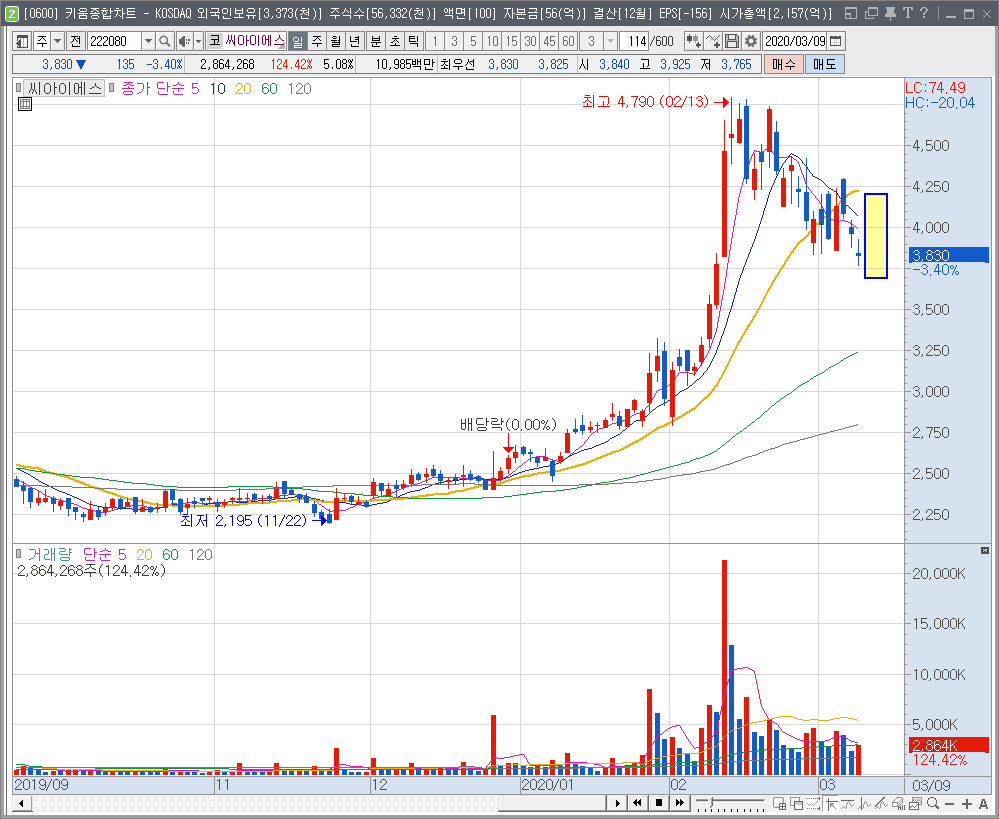Click the data table grid icon under 씨아이에스
Screen dimensions: 999x819
(x=25, y=105)
